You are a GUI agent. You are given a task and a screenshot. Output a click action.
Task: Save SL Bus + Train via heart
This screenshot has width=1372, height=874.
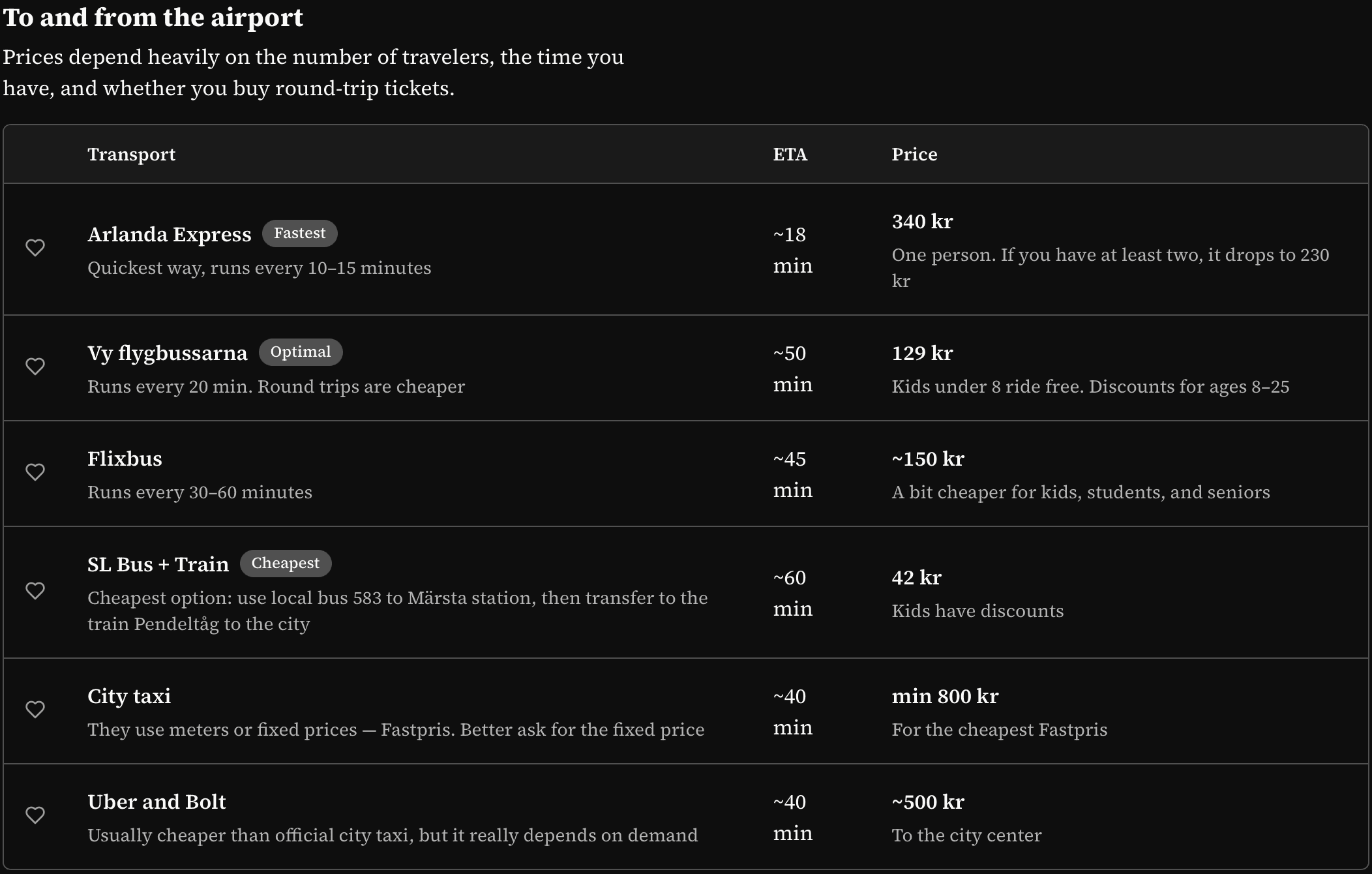[x=35, y=591]
